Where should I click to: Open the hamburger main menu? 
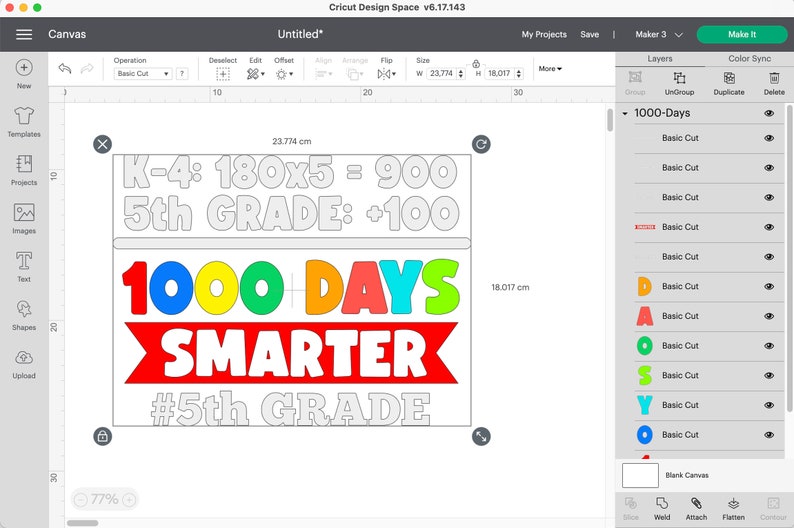point(24,34)
